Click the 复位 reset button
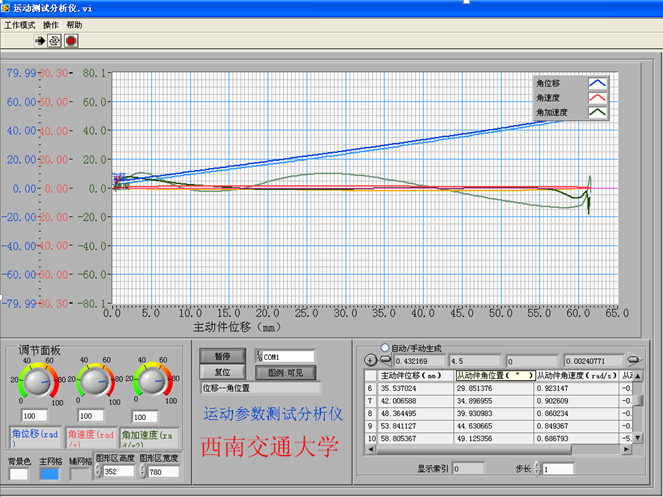The height and width of the screenshot is (497, 663). [222, 372]
